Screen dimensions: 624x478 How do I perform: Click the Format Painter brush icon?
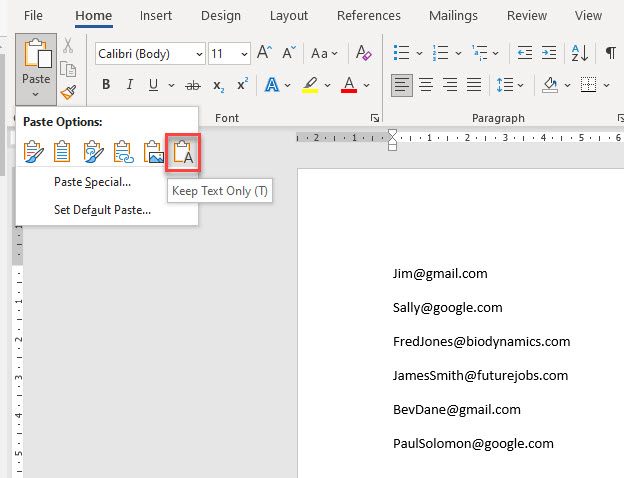pyautogui.click(x=68, y=92)
